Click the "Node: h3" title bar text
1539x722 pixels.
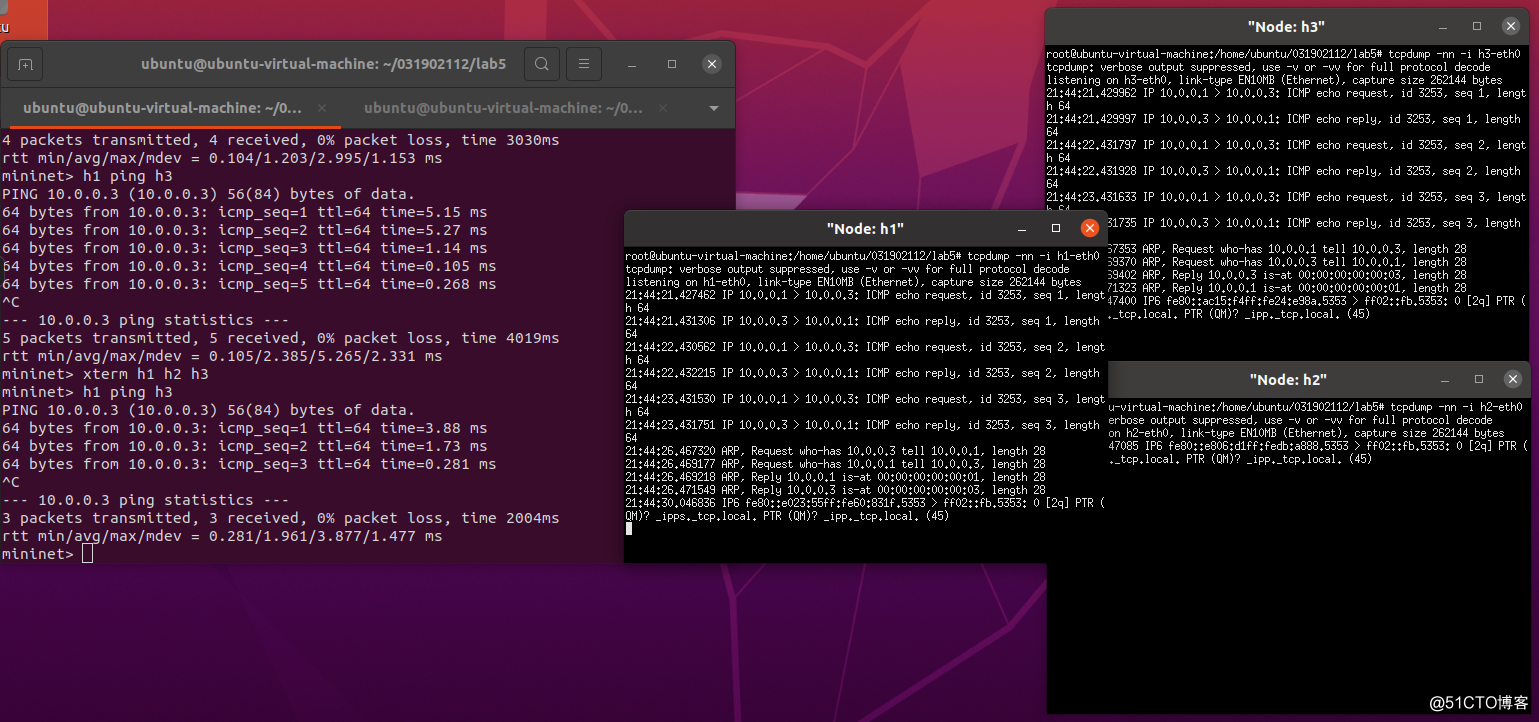pos(1286,26)
